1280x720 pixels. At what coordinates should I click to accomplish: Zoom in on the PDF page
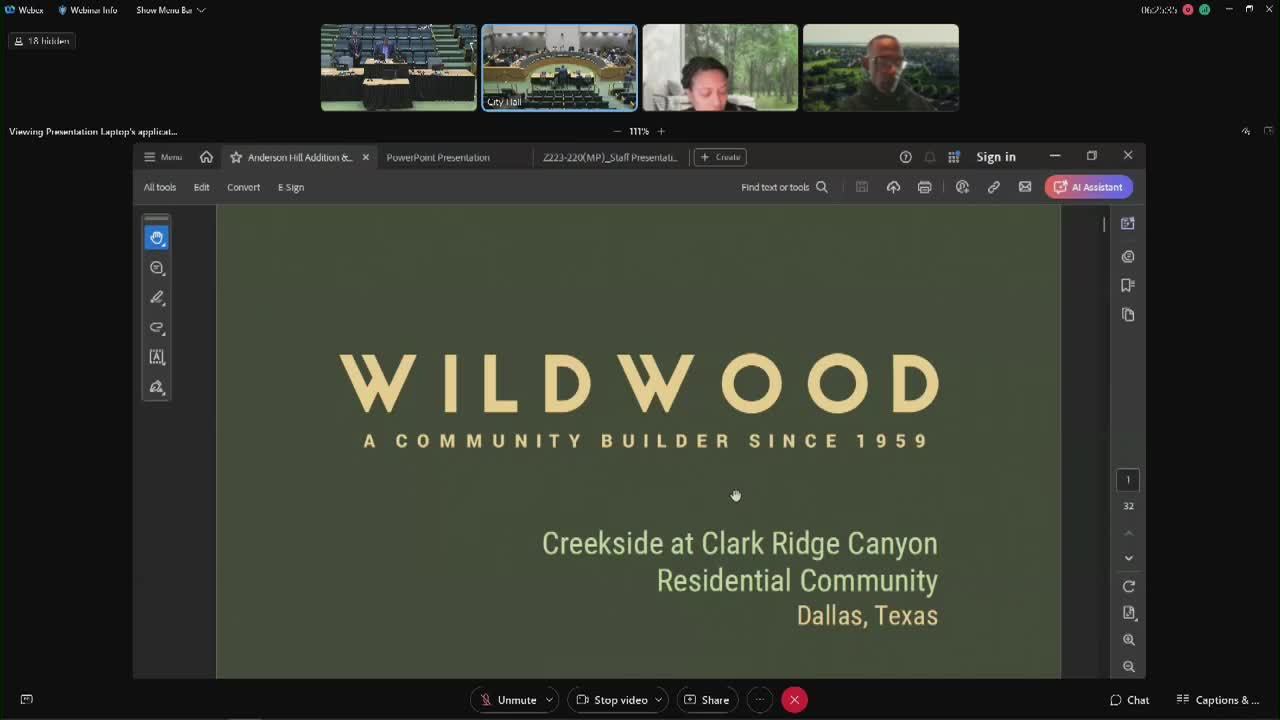[1129, 639]
